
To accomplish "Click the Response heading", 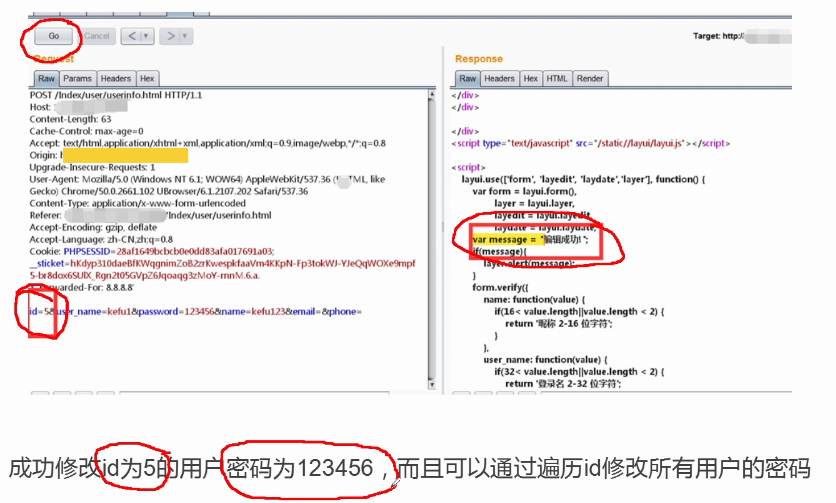I will coord(479,59).
